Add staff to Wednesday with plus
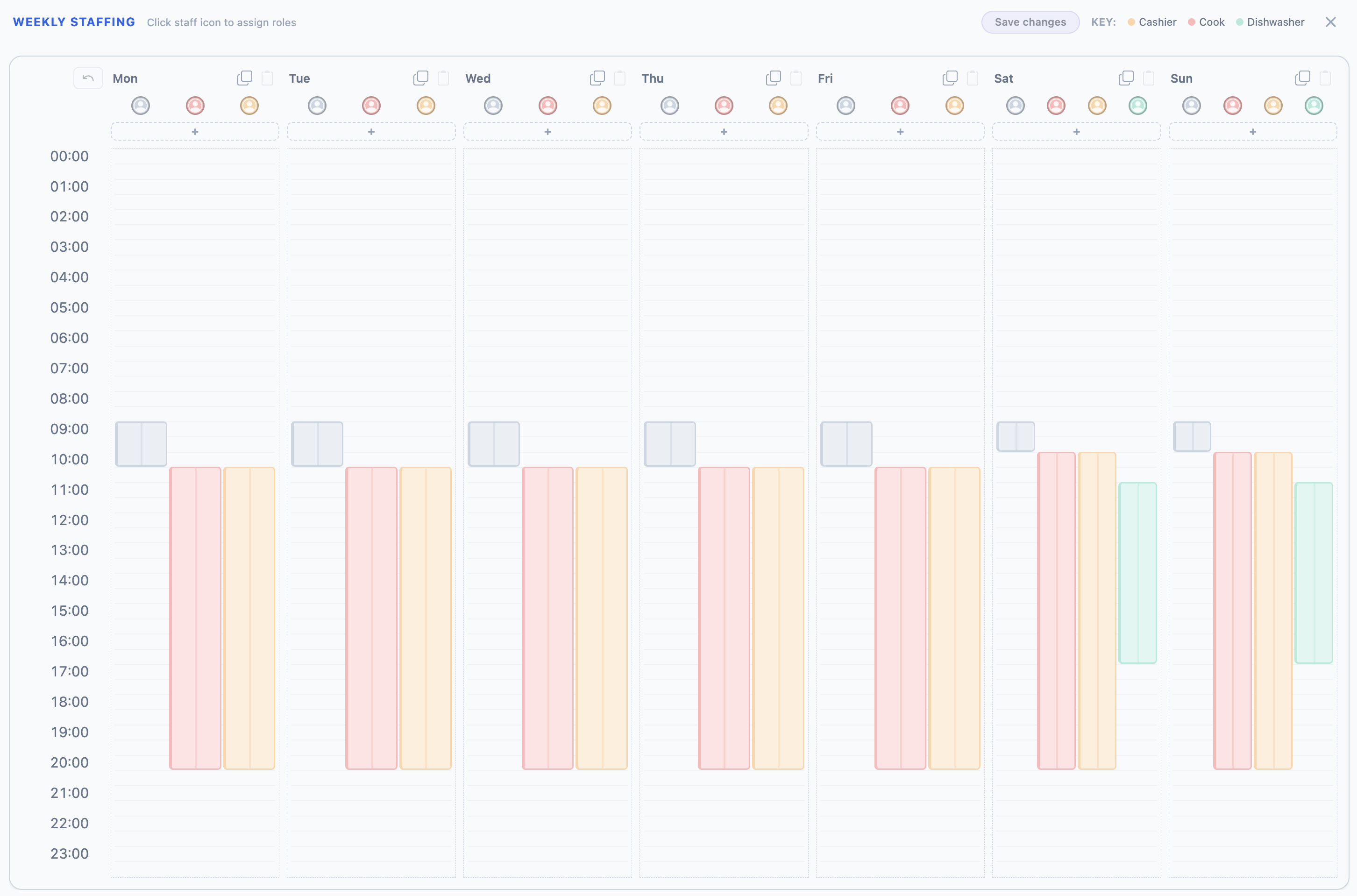Image resolution: width=1357 pixels, height=896 pixels. pos(547,131)
